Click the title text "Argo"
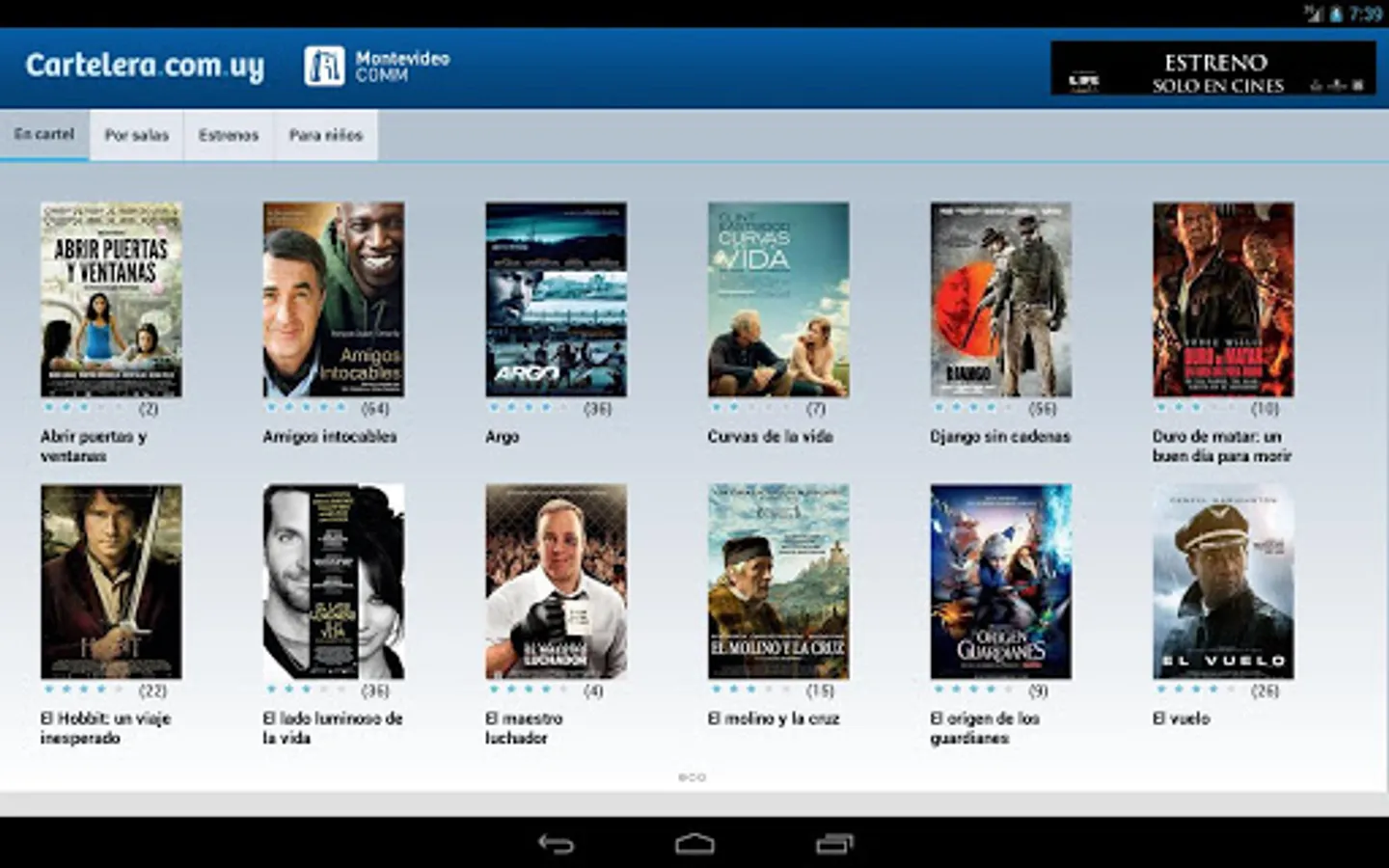 point(503,437)
